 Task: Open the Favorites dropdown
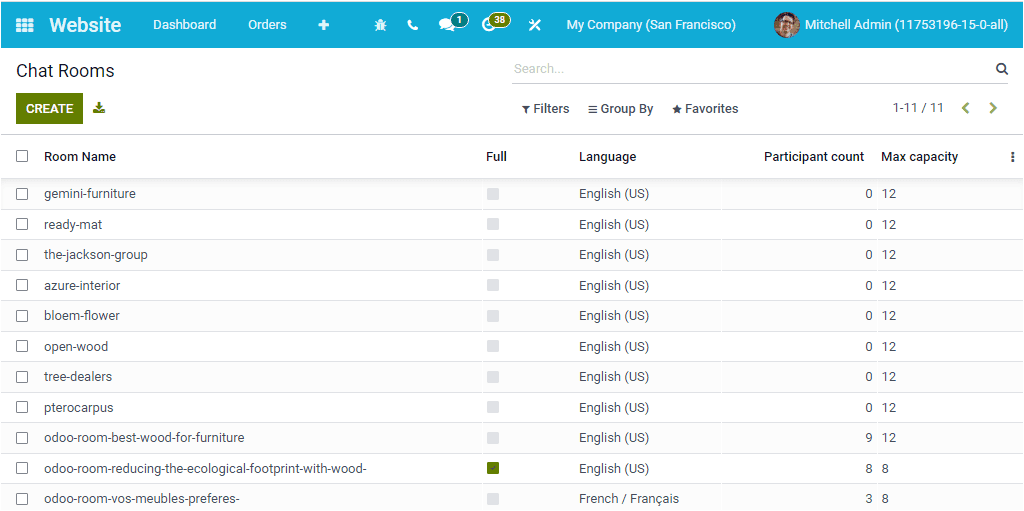point(705,109)
